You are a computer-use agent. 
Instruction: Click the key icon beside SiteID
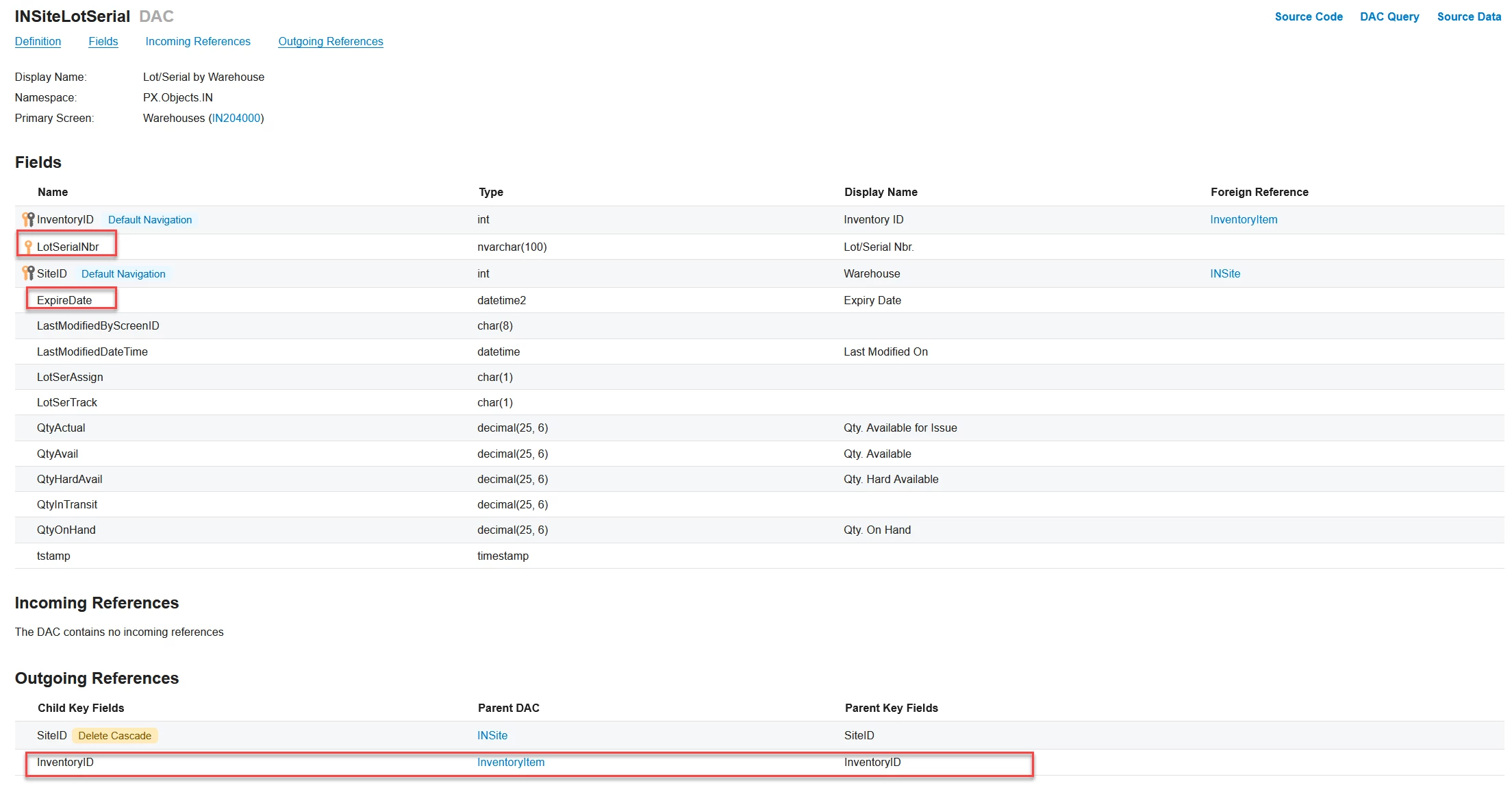point(28,273)
